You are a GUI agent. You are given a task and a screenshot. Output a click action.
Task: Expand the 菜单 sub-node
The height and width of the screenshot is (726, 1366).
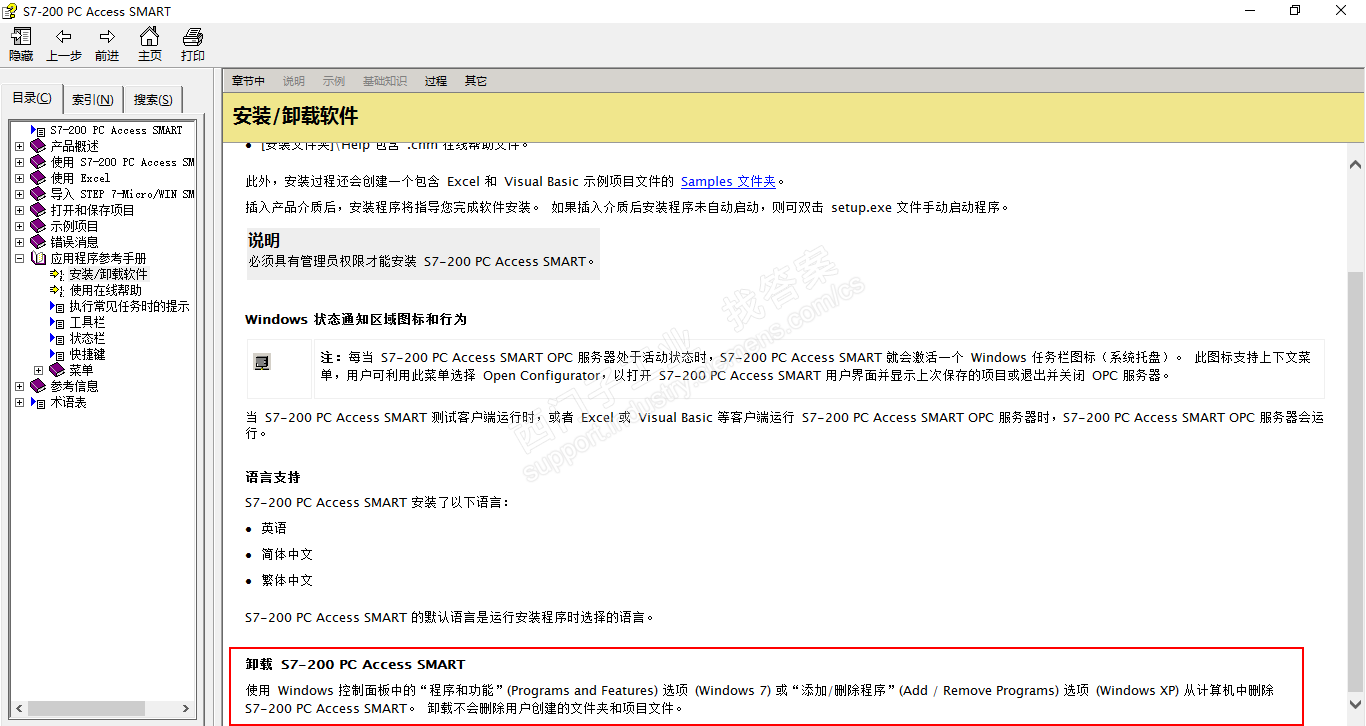38,370
